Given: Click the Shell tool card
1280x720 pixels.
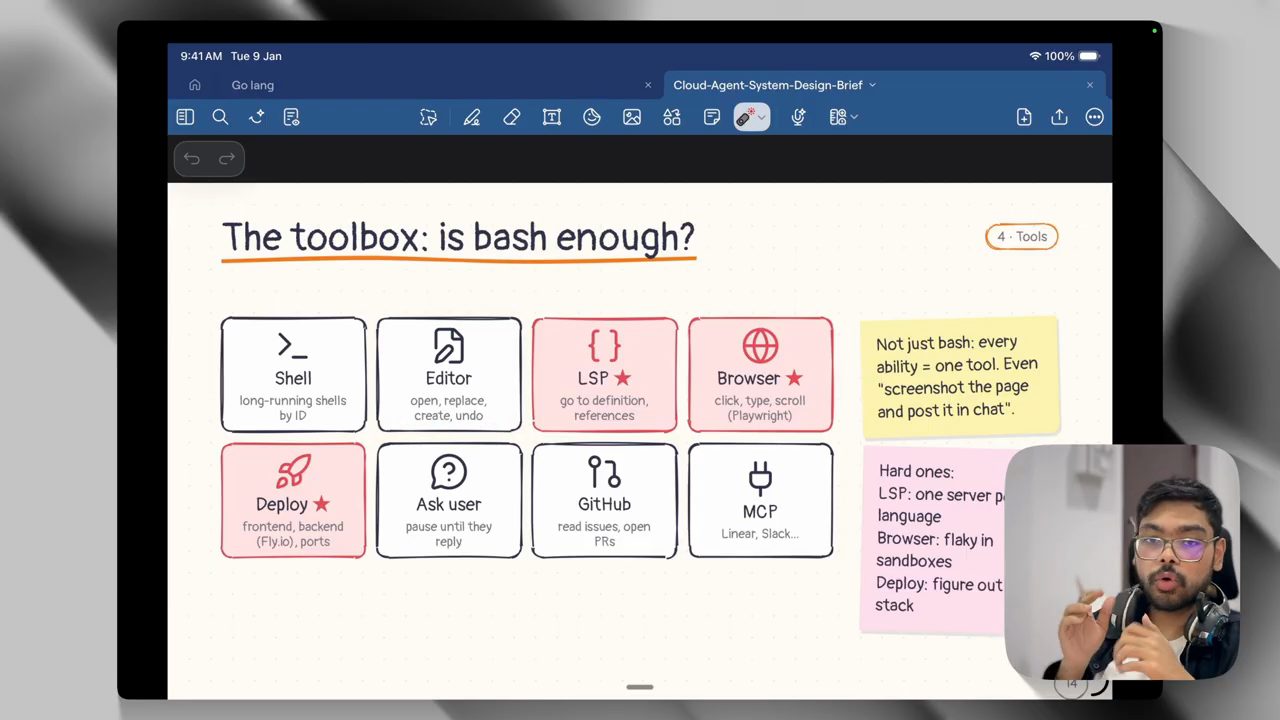Looking at the screenshot, I should (293, 375).
